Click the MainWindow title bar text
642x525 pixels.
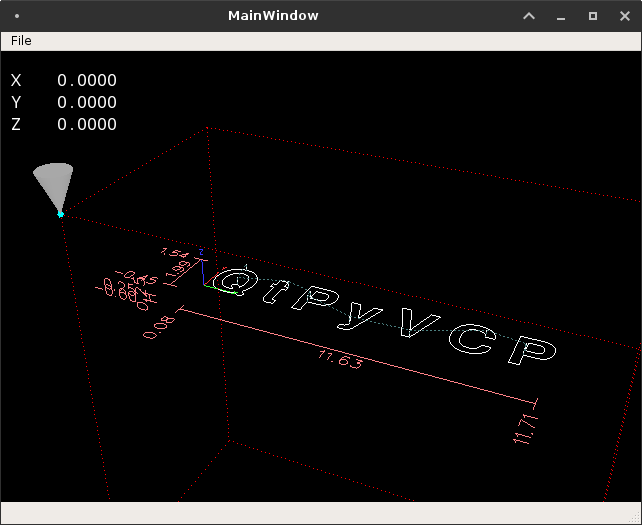pos(273,16)
